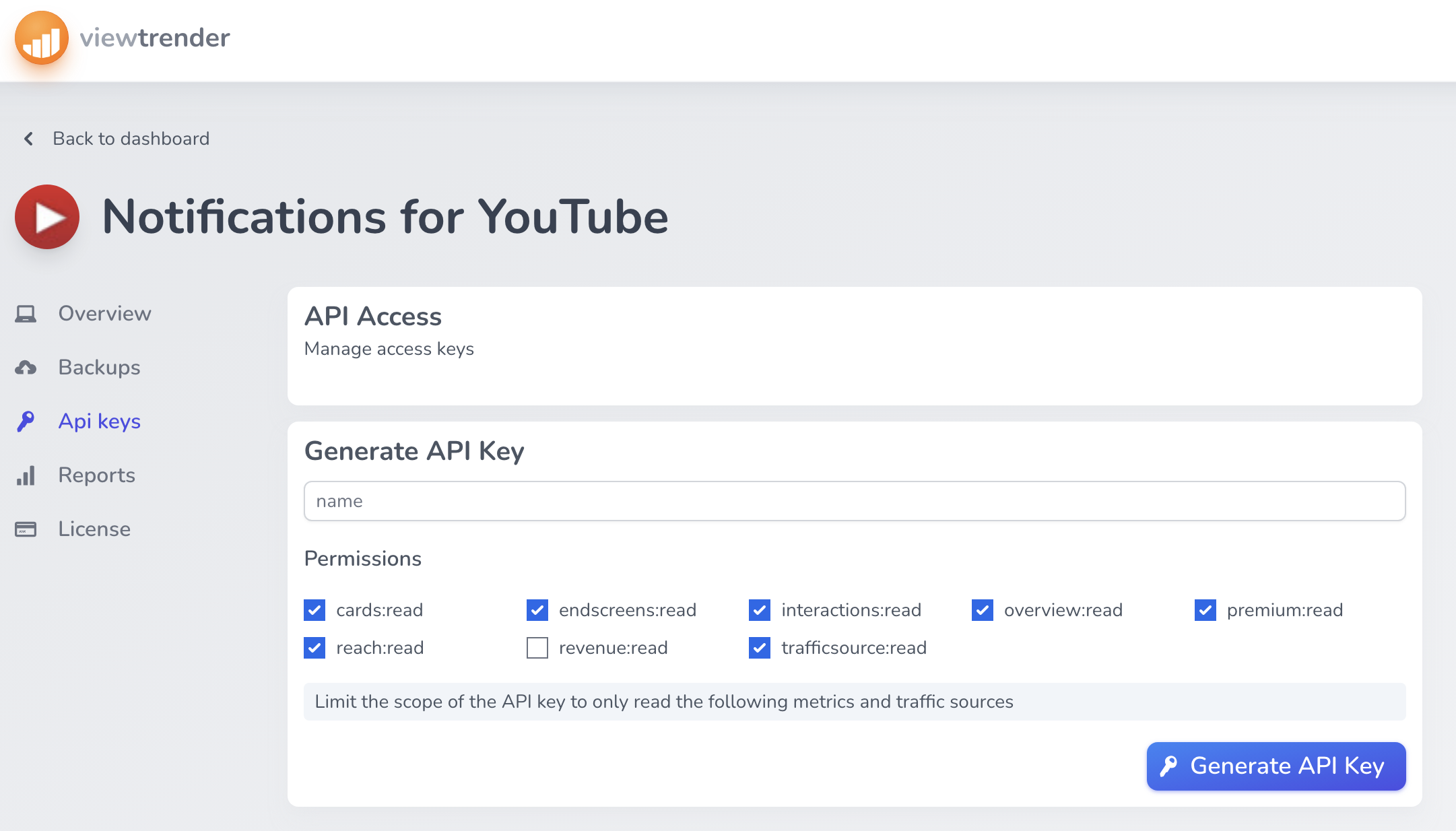The image size is (1456, 831).
Task: Enable the revenue:read permission
Action: pos(537,648)
